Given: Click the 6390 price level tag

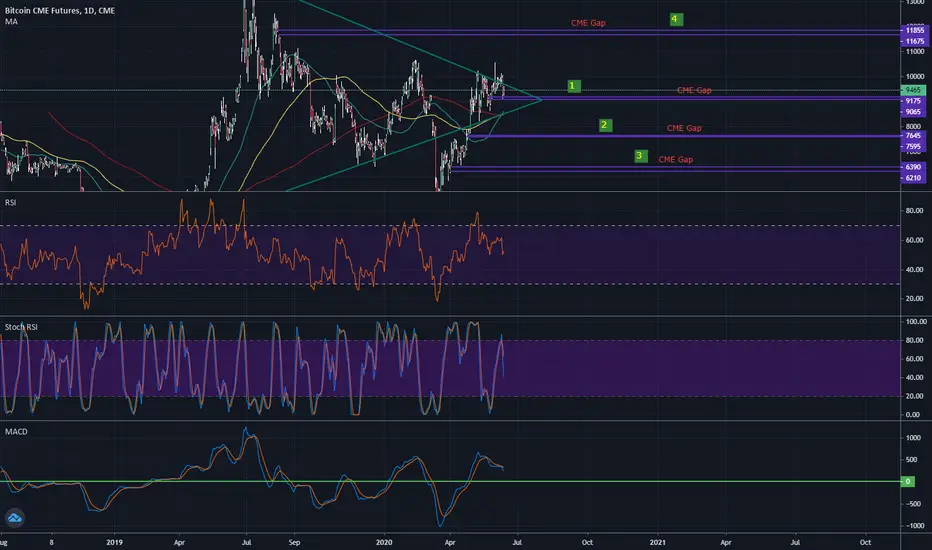Looking at the screenshot, I should tap(913, 167).
